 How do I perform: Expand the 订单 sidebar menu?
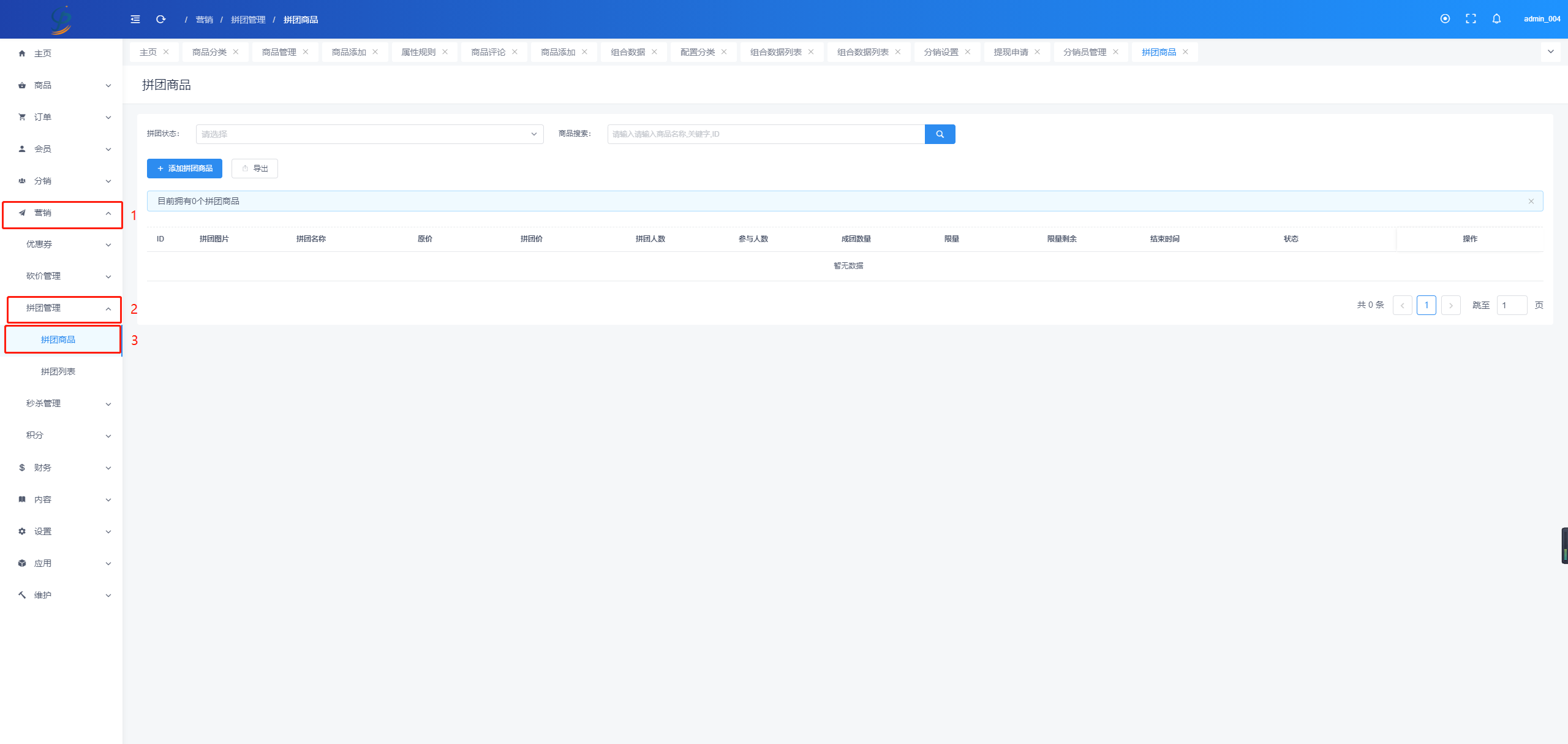pyautogui.click(x=61, y=117)
